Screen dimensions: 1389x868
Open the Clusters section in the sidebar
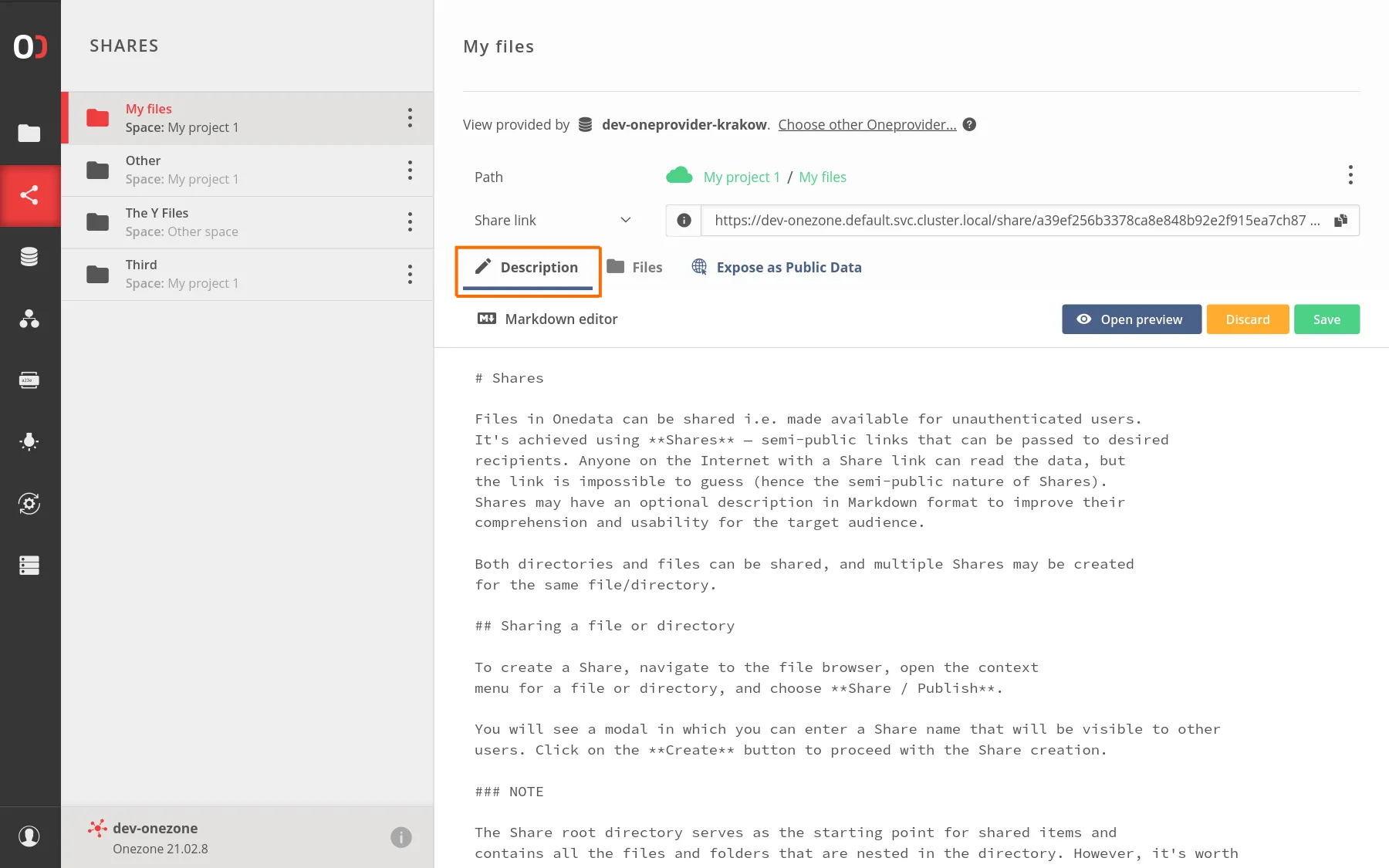tap(30, 566)
